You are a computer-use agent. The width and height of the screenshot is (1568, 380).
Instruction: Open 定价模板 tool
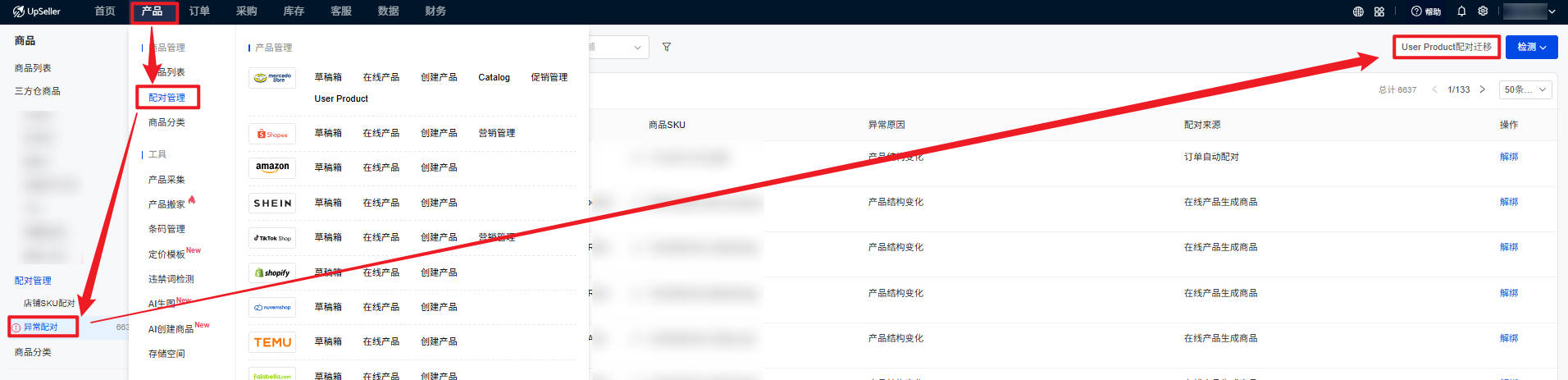point(166,254)
